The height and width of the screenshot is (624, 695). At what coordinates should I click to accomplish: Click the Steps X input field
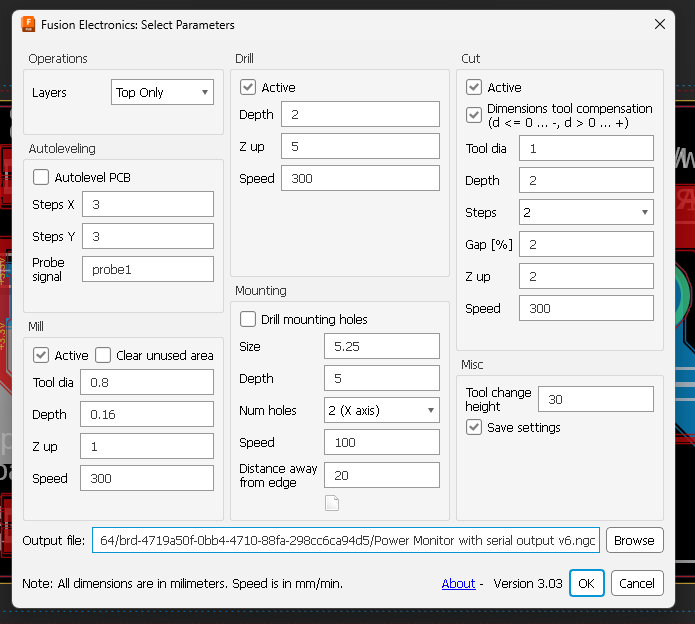click(x=148, y=204)
